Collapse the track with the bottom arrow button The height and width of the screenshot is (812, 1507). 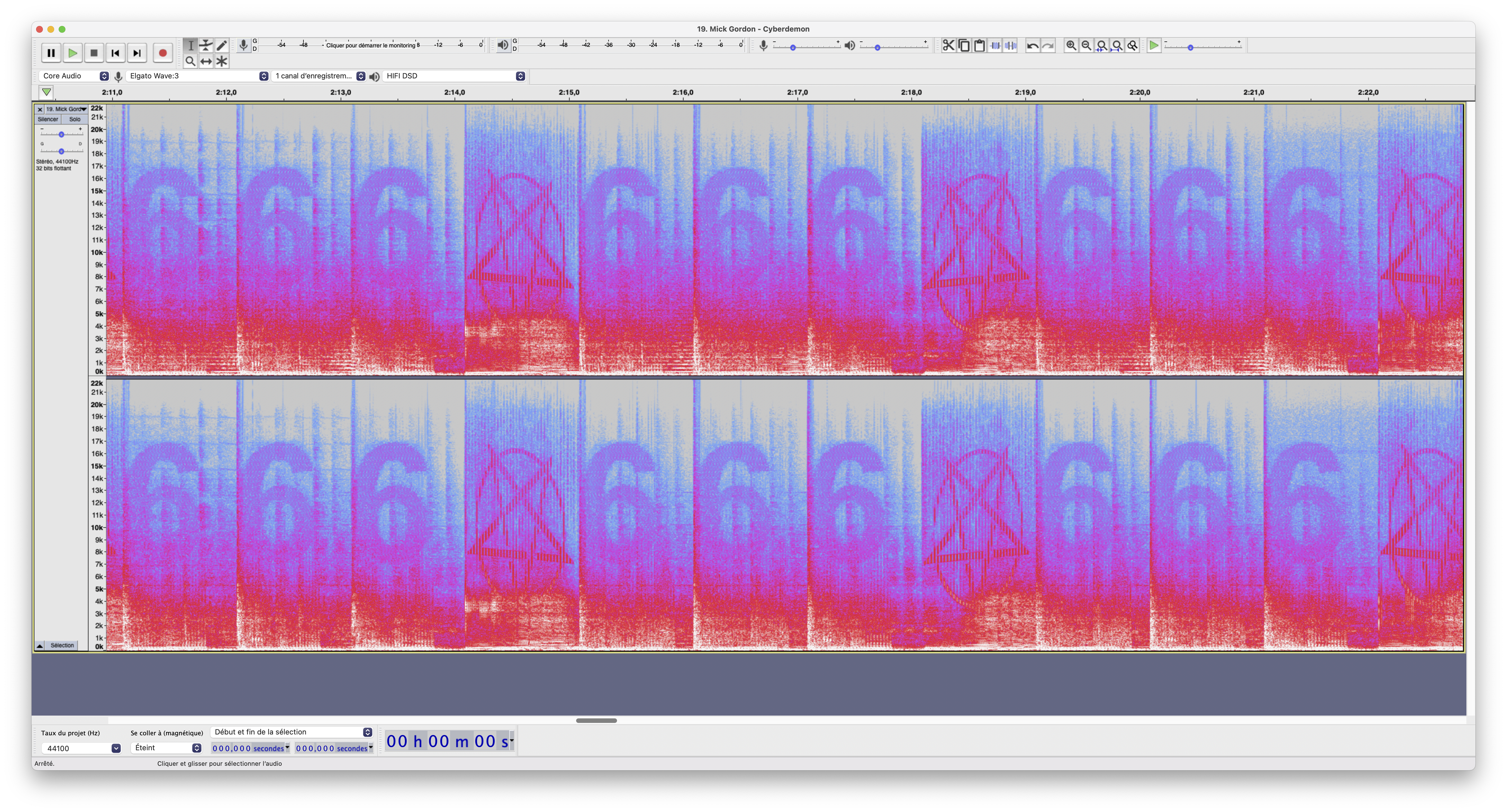tap(39, 646)
